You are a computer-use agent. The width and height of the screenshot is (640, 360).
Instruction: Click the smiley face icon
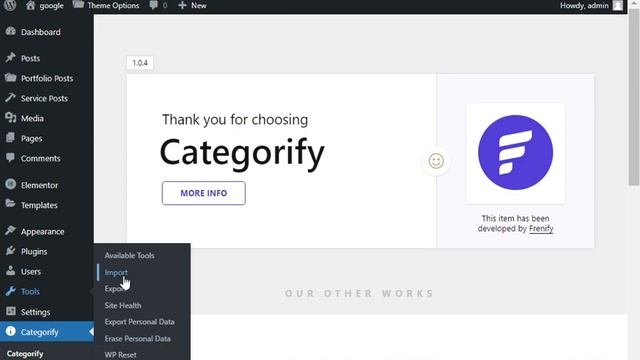(x=436, y=161)
